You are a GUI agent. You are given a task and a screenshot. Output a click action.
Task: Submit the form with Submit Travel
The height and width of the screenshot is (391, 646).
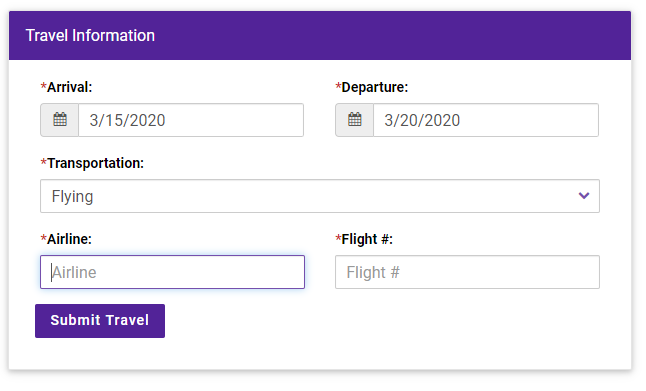100,321
